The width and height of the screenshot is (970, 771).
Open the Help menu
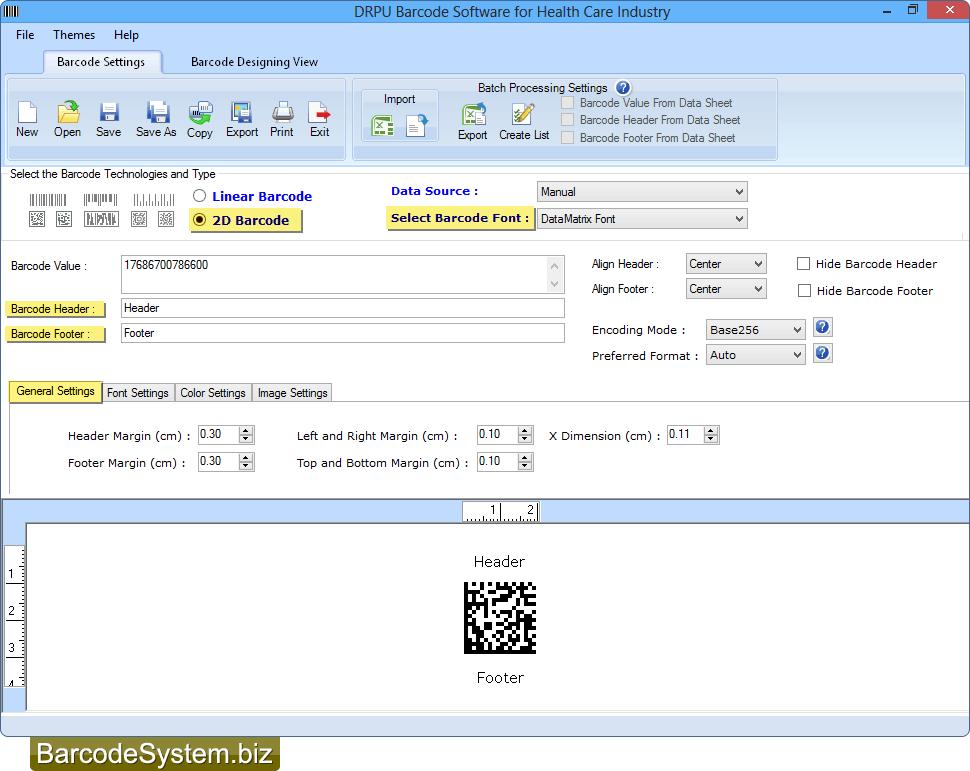(x=126, y=35)
